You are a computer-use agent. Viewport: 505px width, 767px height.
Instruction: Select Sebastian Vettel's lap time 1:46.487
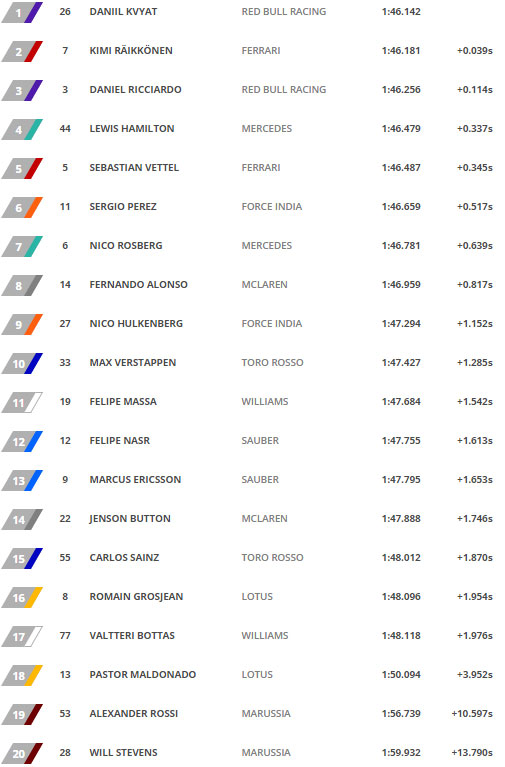click(401, 167)
